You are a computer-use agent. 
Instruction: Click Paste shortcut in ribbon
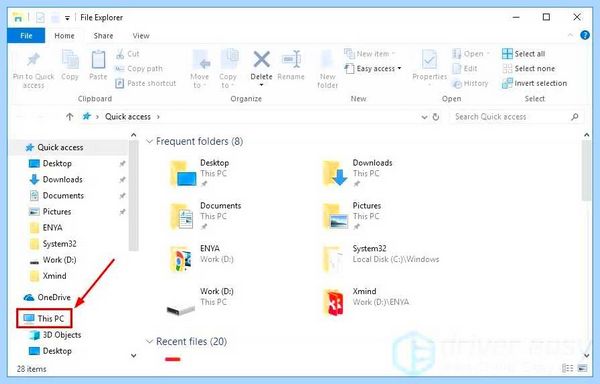tap(146, 83)
